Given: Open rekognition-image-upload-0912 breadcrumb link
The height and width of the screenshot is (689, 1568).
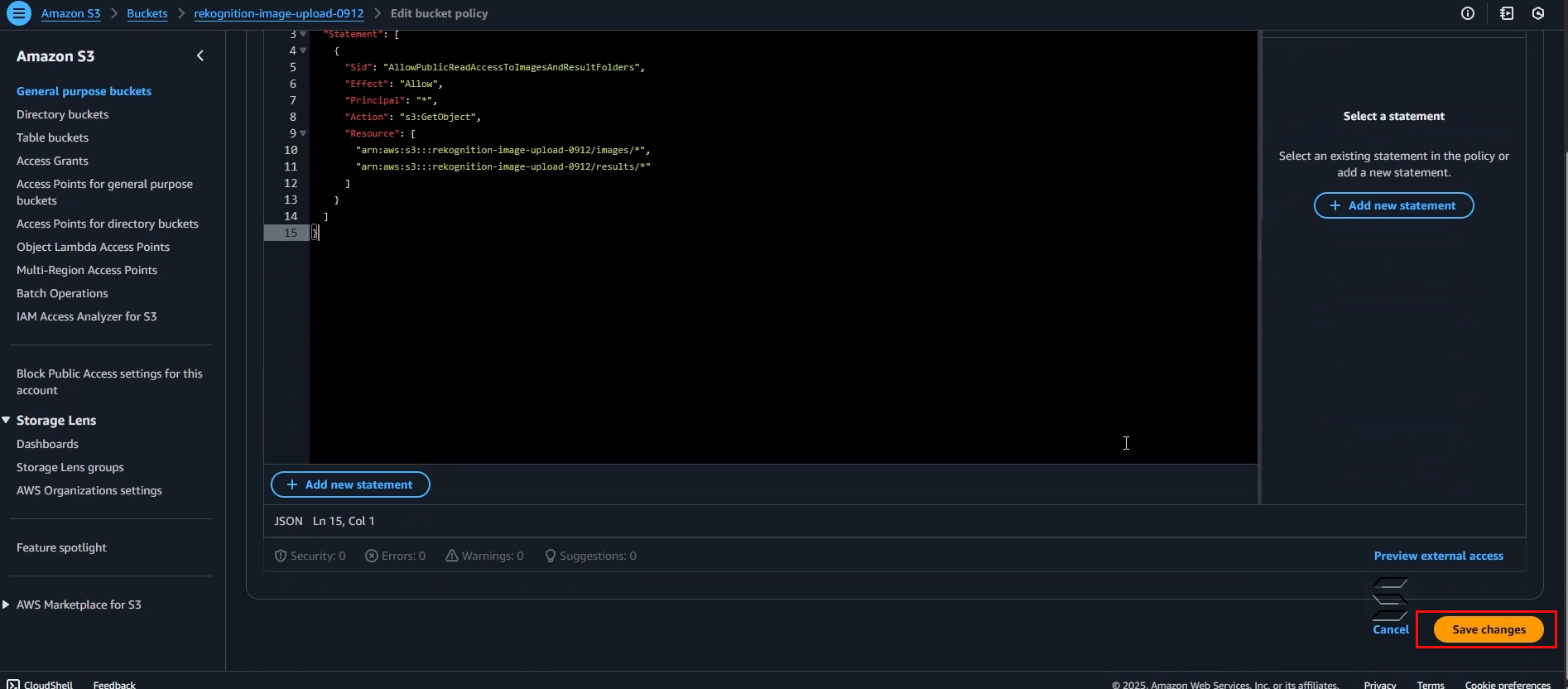Looking at the screenshot, I should pos(279,13).
